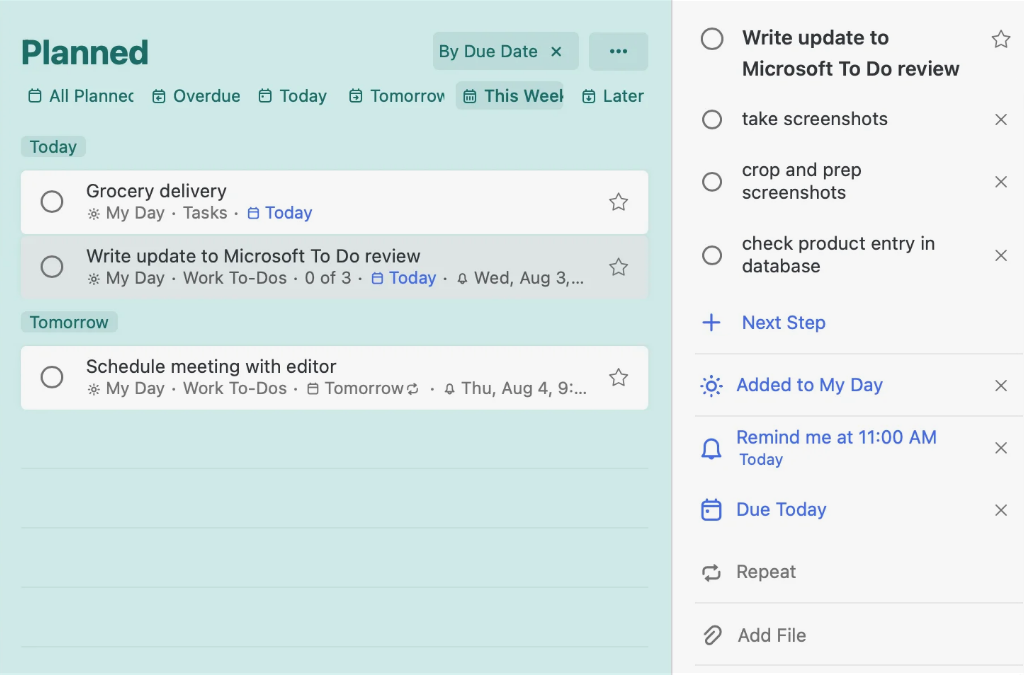Remove the take screenshots step
Image resolution: width=1024 pixels, height=675 pixels.
click(x=1000, y=119)
